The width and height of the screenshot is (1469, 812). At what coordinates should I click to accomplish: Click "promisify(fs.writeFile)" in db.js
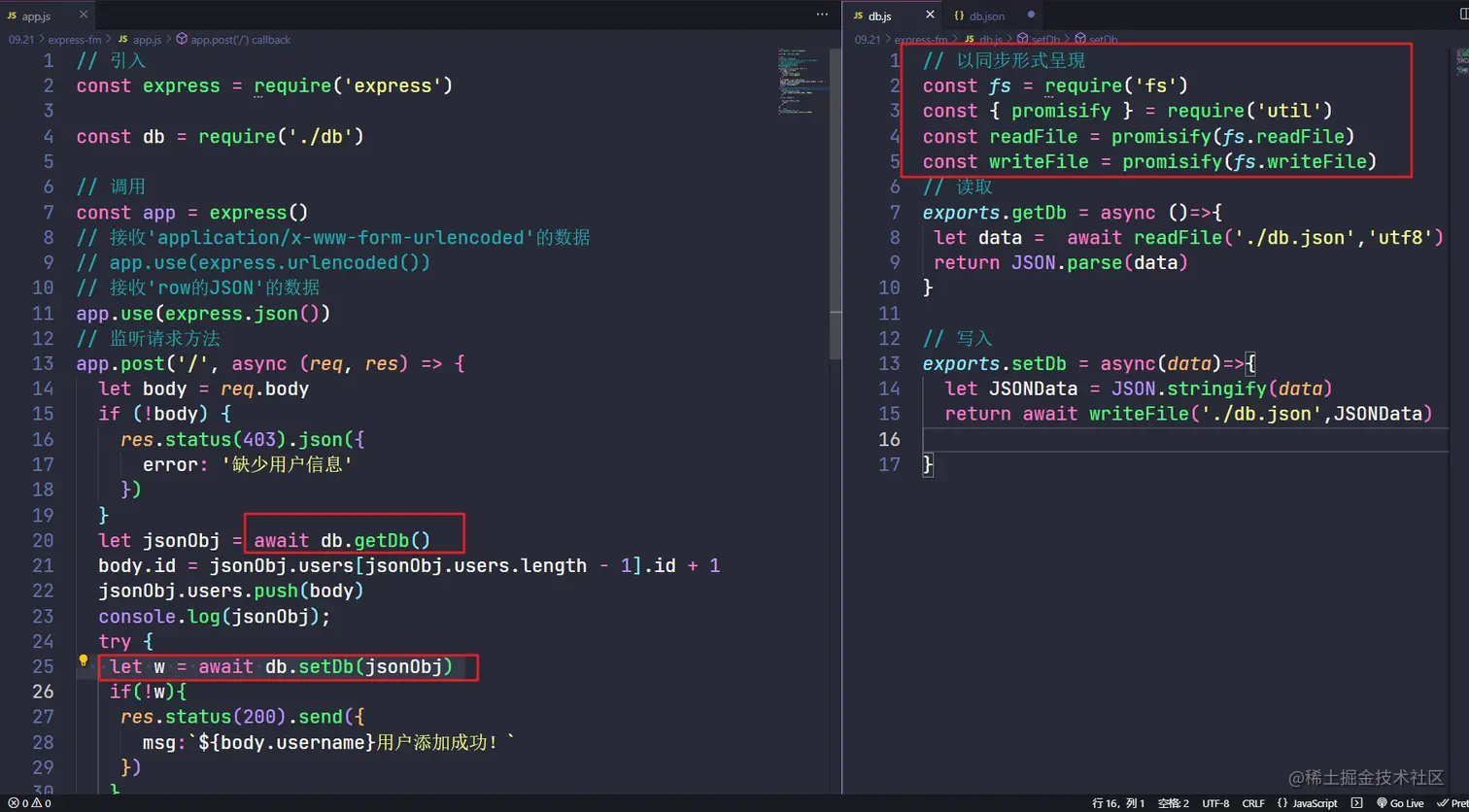click(x=1250, y=162)
